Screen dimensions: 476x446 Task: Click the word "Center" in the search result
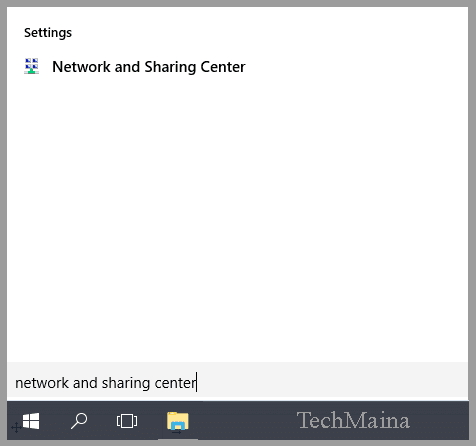[223, 67]
